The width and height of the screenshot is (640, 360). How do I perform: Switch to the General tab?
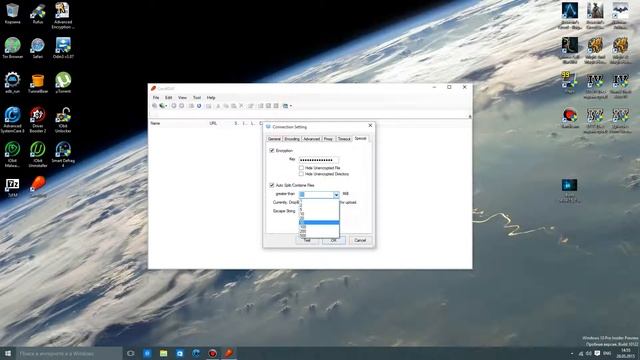(x=274, y=139)
